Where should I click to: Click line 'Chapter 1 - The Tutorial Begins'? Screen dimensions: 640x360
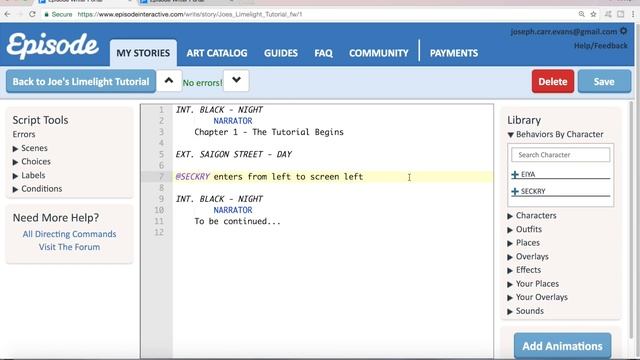[x=269, y=132]
